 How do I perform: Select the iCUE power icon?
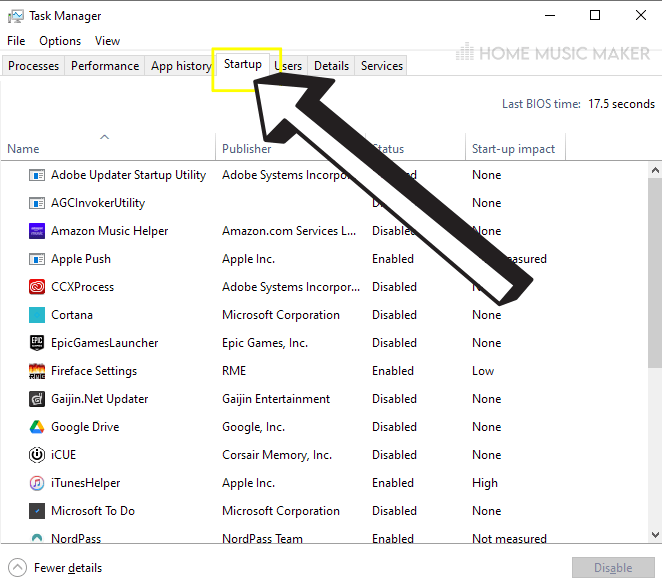(x=37, y=455)
